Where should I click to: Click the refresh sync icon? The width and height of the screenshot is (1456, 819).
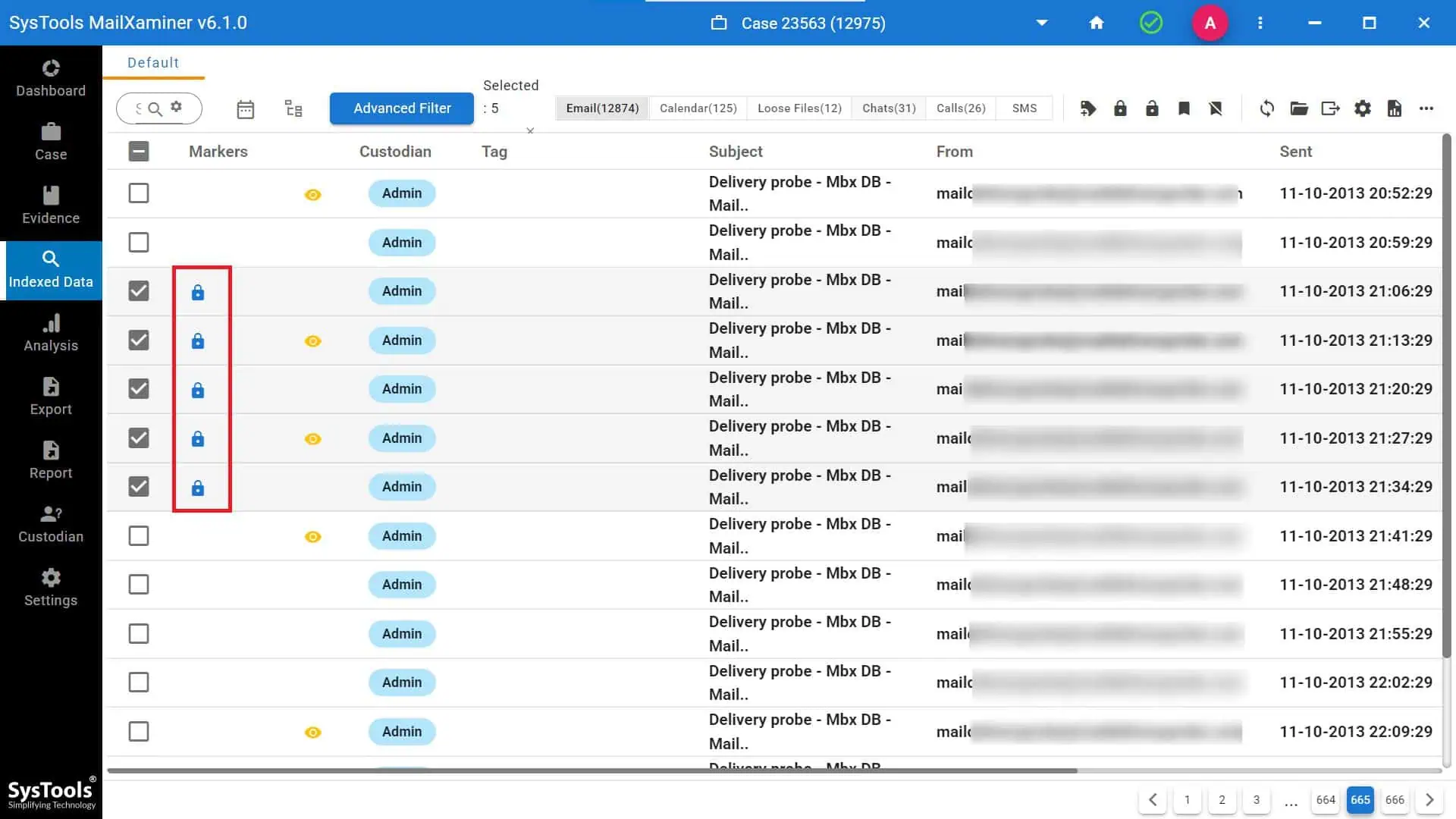(1266, 108)
